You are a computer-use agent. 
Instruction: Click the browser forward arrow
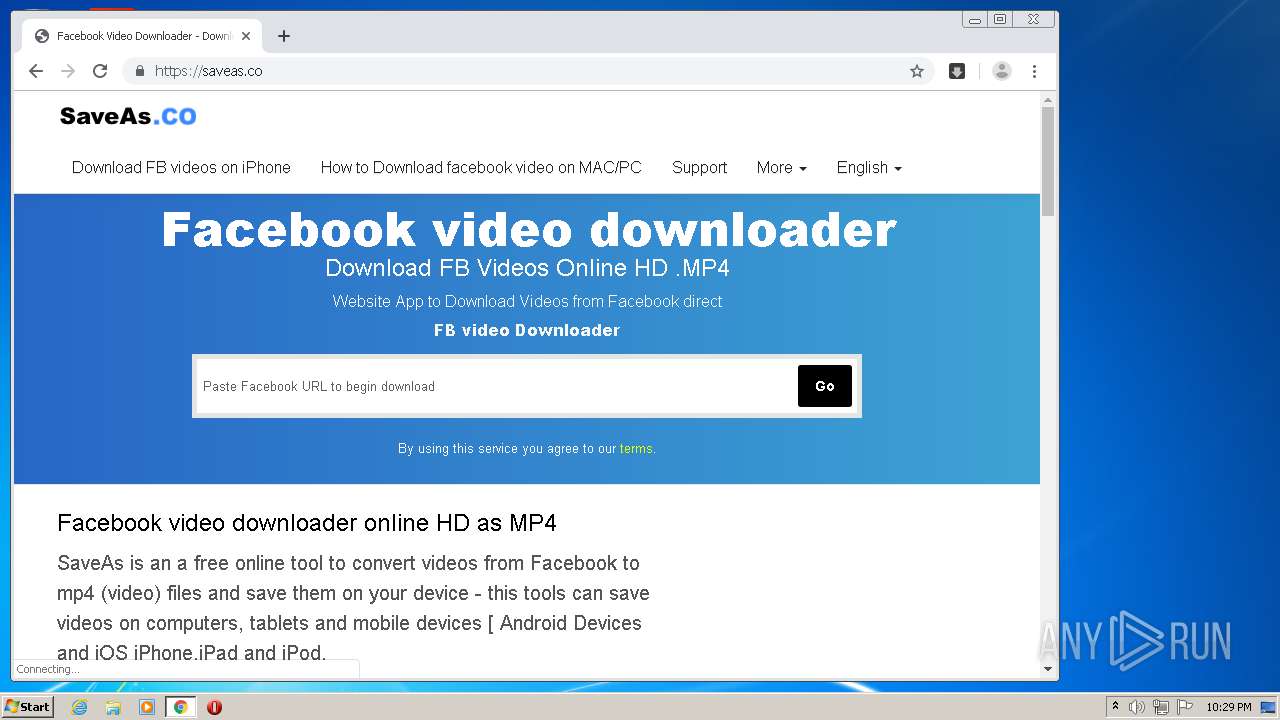[x=68, y=71]
